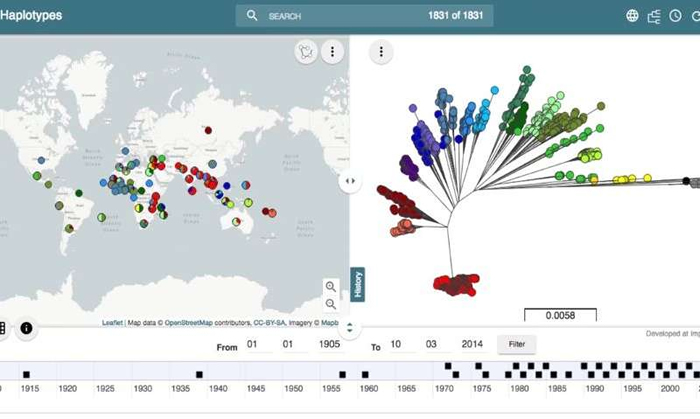Zoom out on the map
The height and width of the screenshot is (419, 700).
[331, 304]
